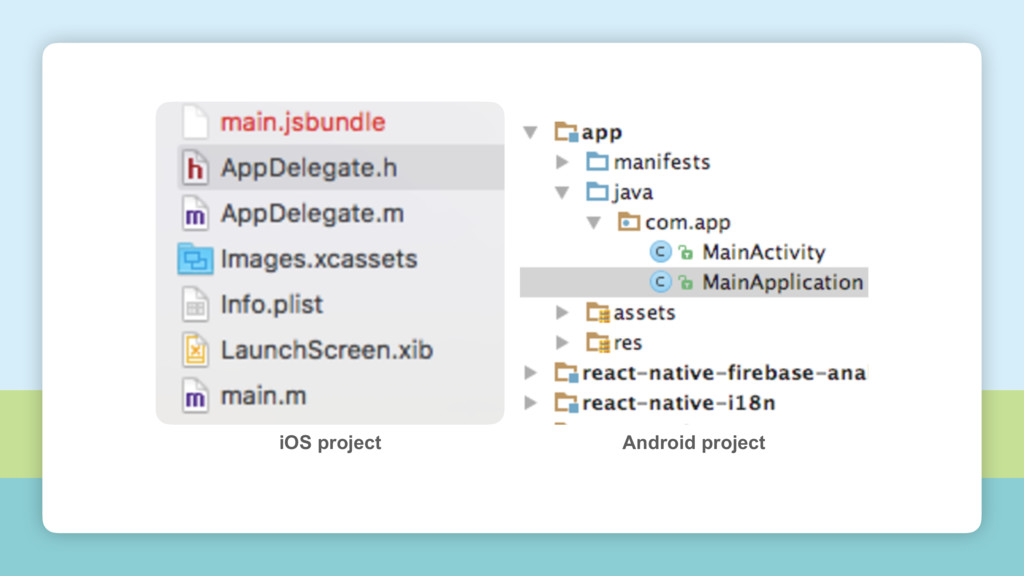1024x576 pixels.
Task: Select the com.app package label
Action: [688, 223]
